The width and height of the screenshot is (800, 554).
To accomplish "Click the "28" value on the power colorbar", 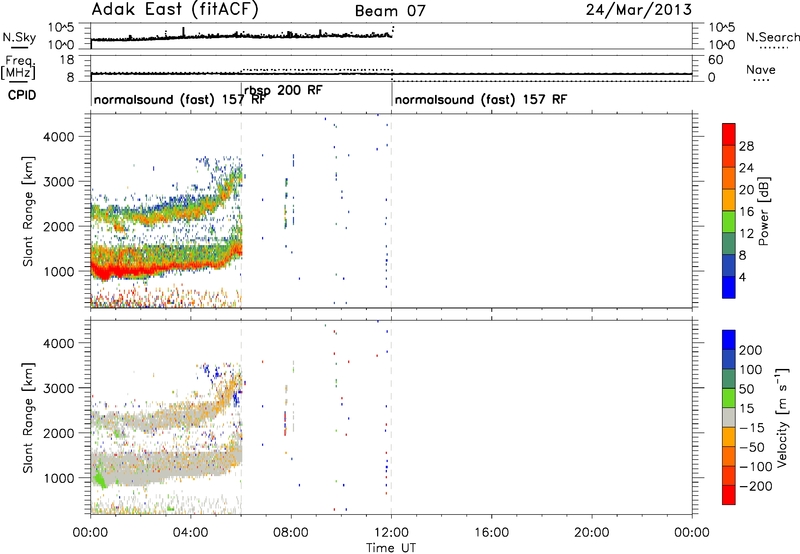I will point(746,146).
